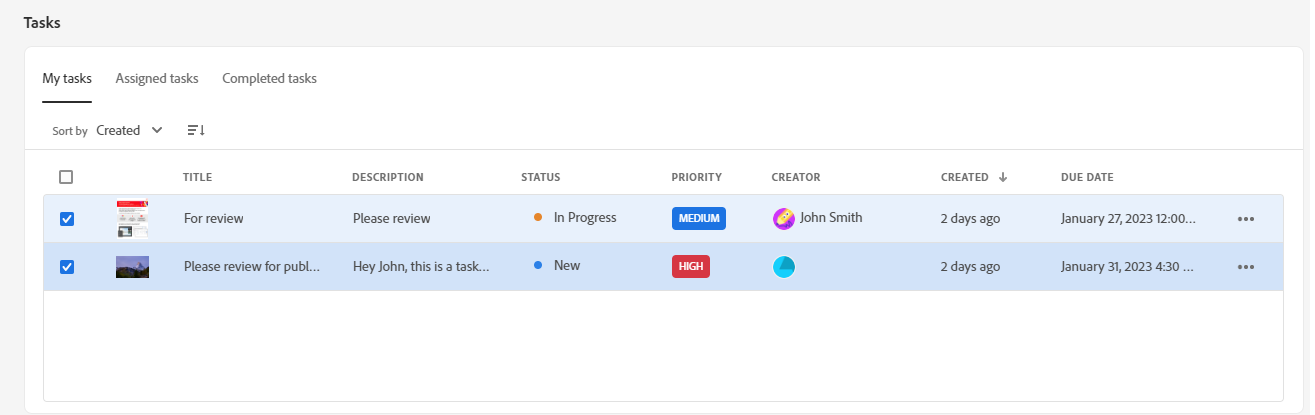
Task: Click the orange In Progress status dot
Action: pyautogui.click(x=538, y=217)
